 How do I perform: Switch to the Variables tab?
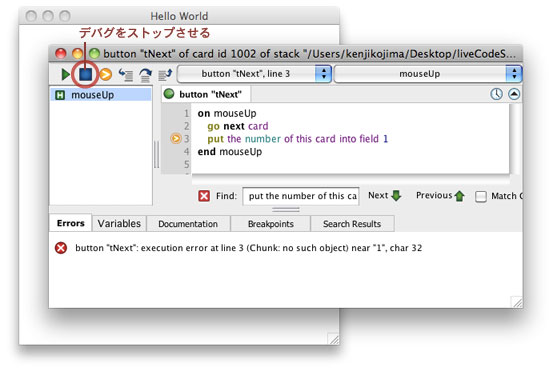[119, 223]
